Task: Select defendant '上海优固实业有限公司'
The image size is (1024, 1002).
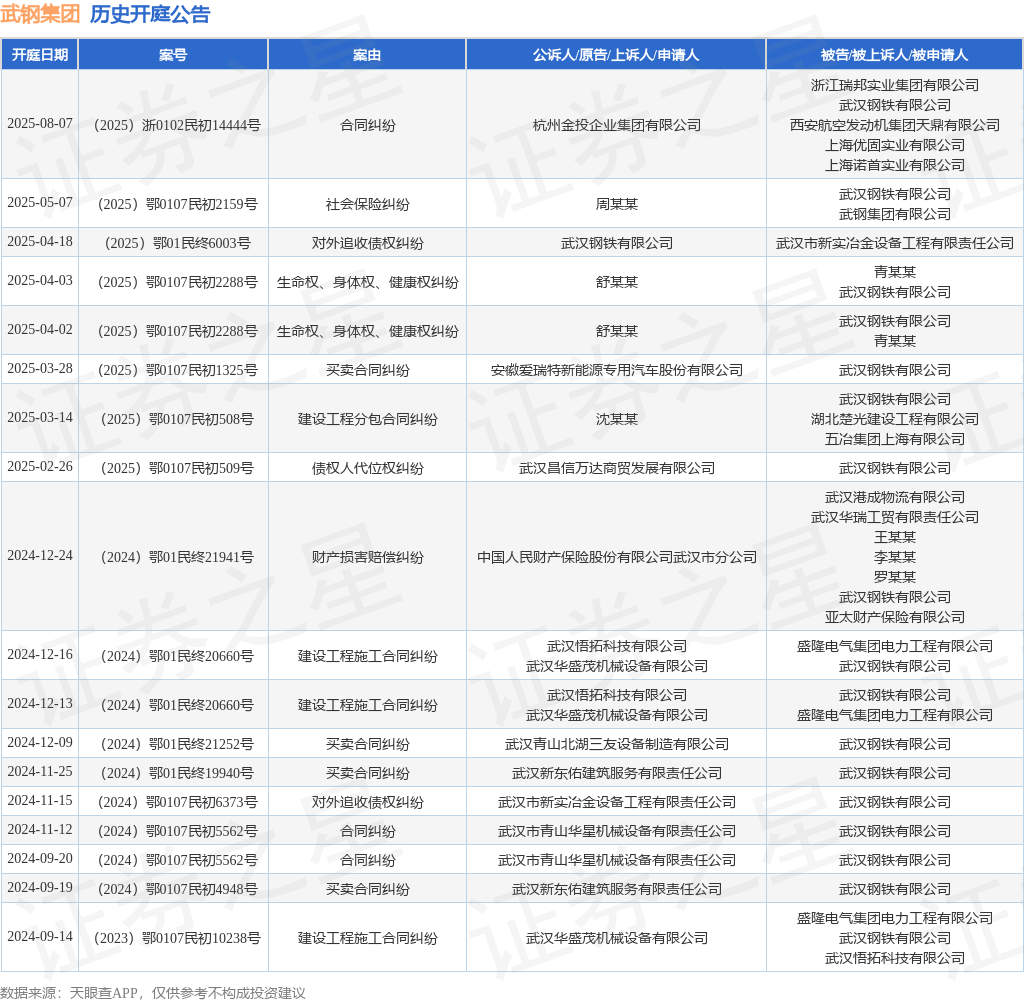Action: (895, 145)
